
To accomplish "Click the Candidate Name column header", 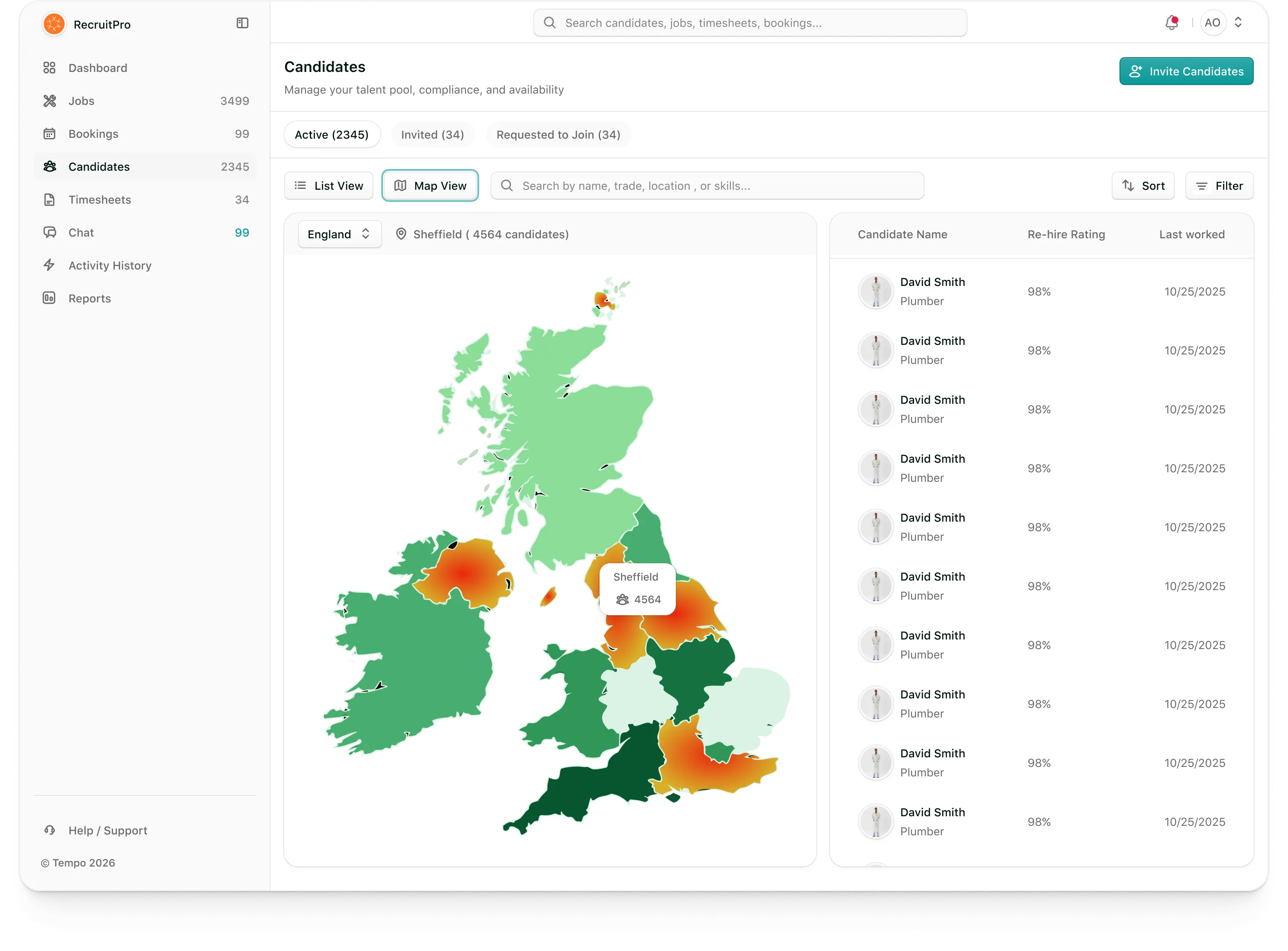I will tap(902, 234).
